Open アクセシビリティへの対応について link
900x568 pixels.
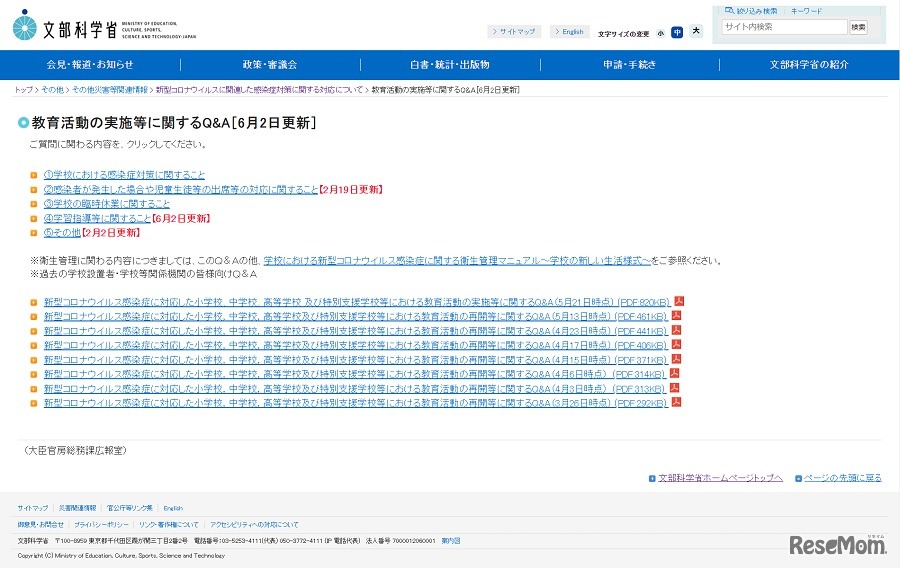254,524
